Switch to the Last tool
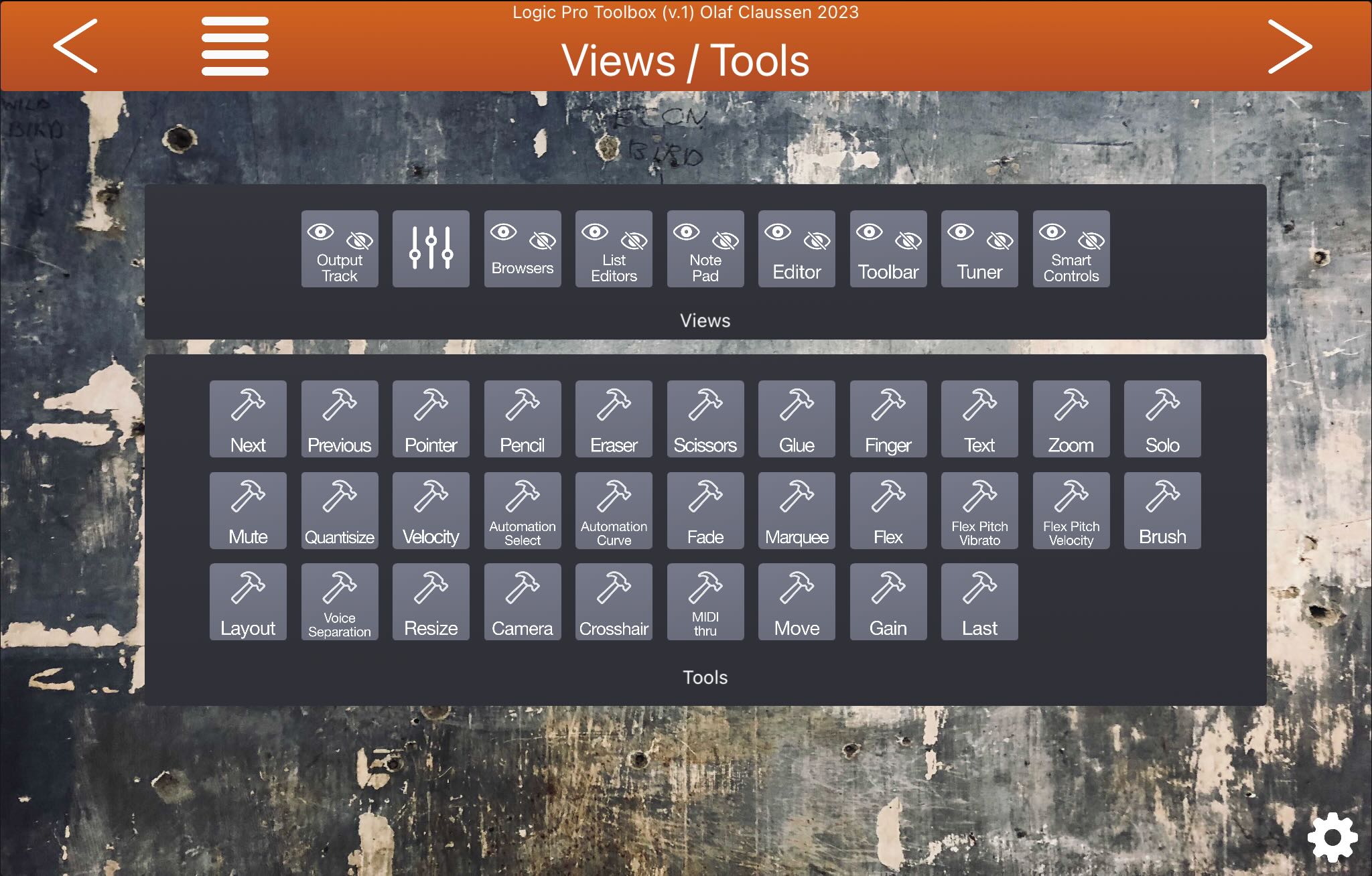Screen dimensions: 1372x876 tap(979, 602)
